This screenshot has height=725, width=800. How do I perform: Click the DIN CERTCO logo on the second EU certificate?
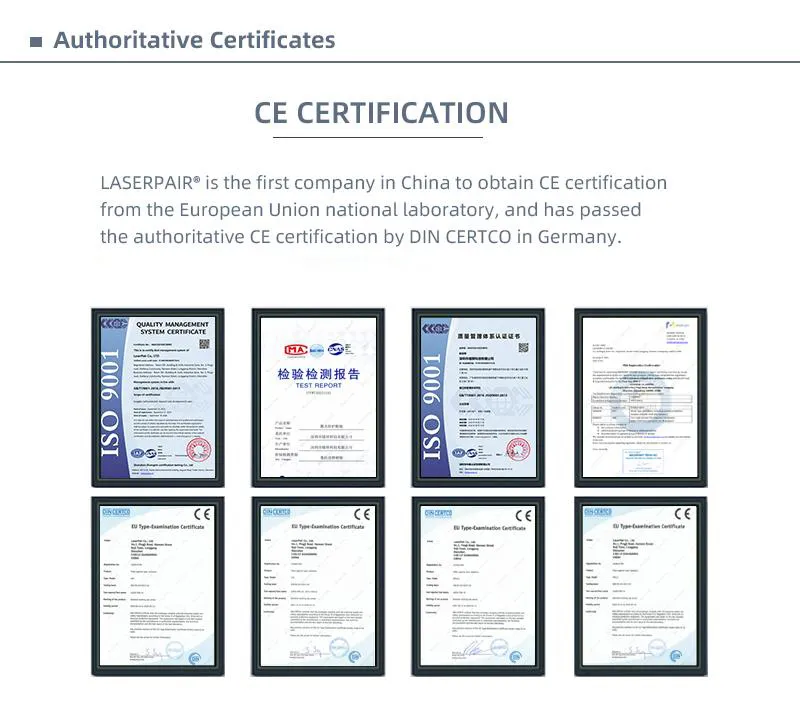coord(277,512)
